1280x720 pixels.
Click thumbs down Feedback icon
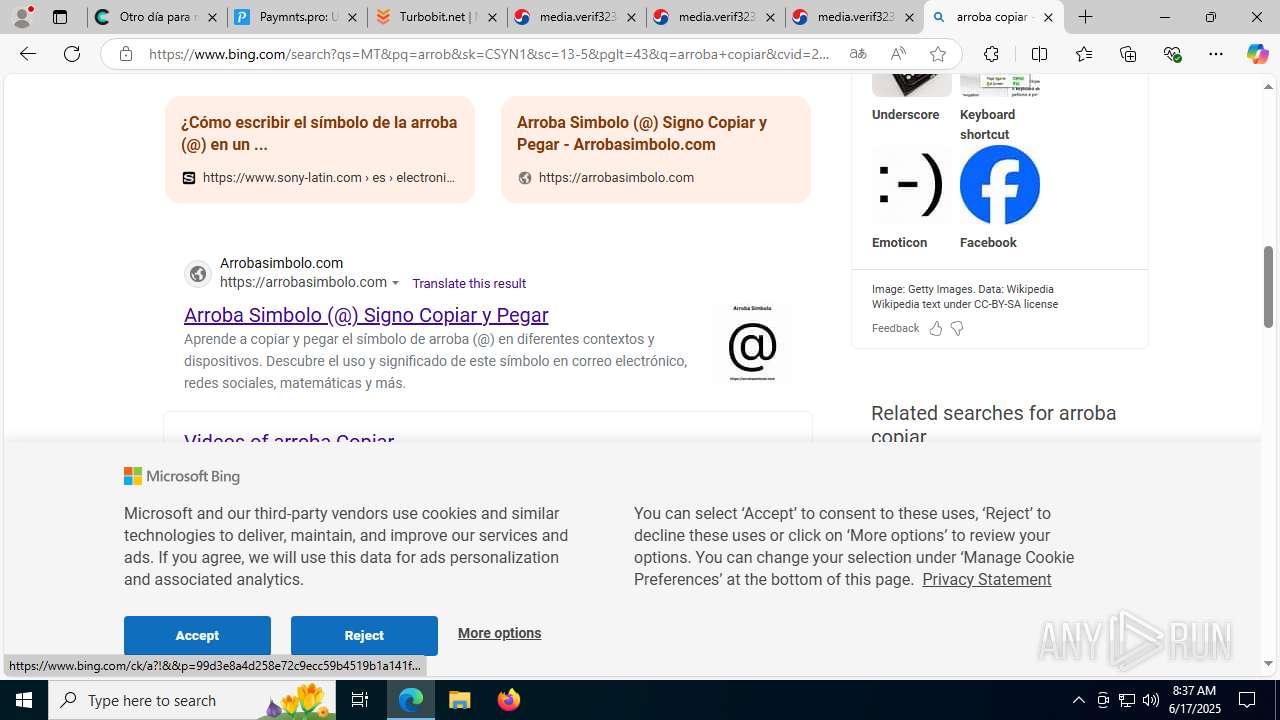tap(957, 328)
